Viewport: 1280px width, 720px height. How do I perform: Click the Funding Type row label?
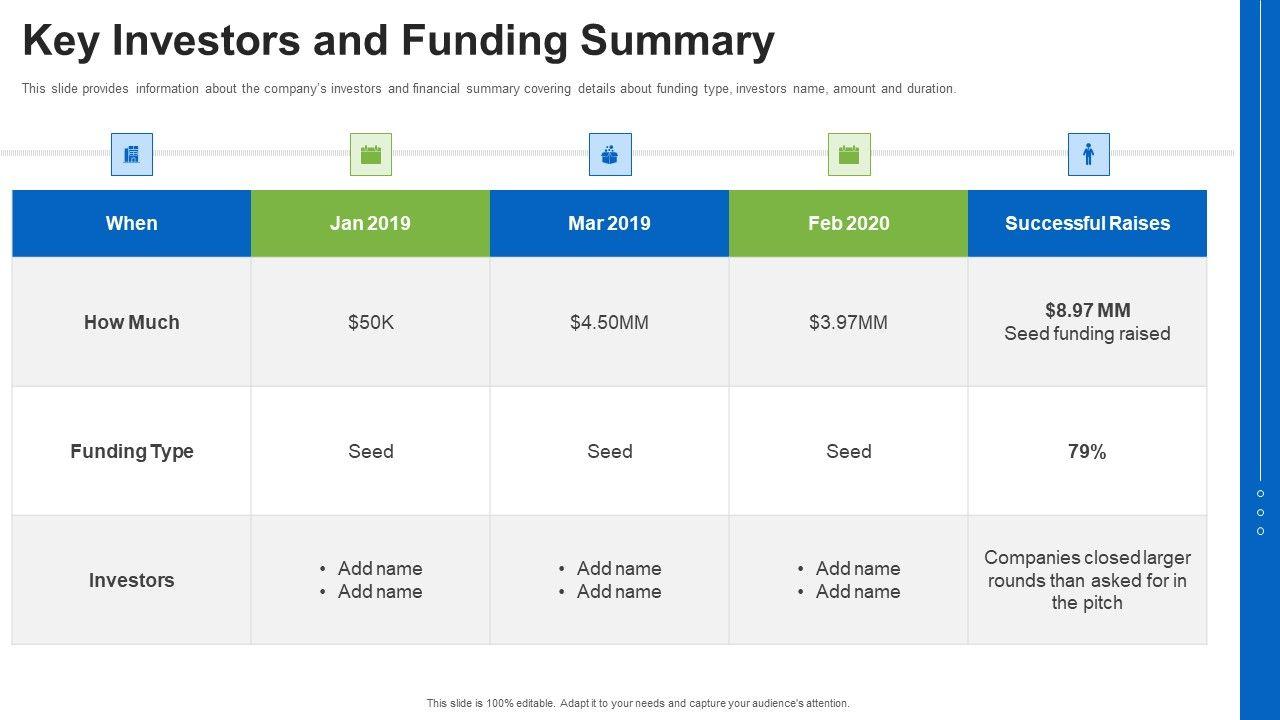pyautogui.click(x=132, y=451)
